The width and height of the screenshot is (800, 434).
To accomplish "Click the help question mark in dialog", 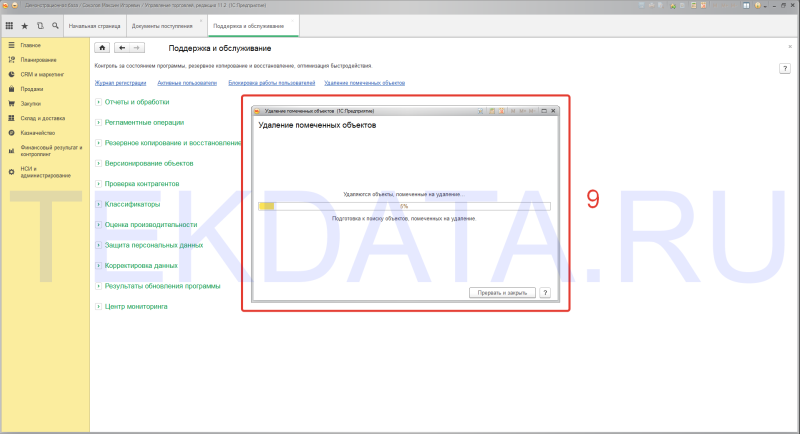I will point(545,293).
